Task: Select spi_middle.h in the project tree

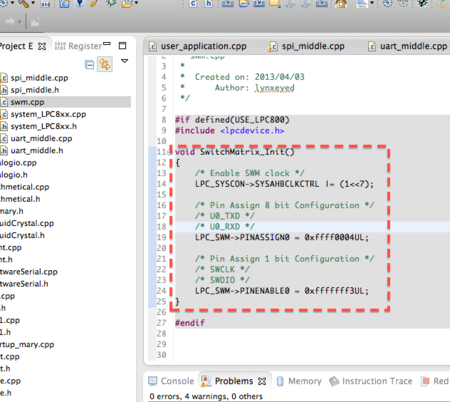Action: click(35, 90)
